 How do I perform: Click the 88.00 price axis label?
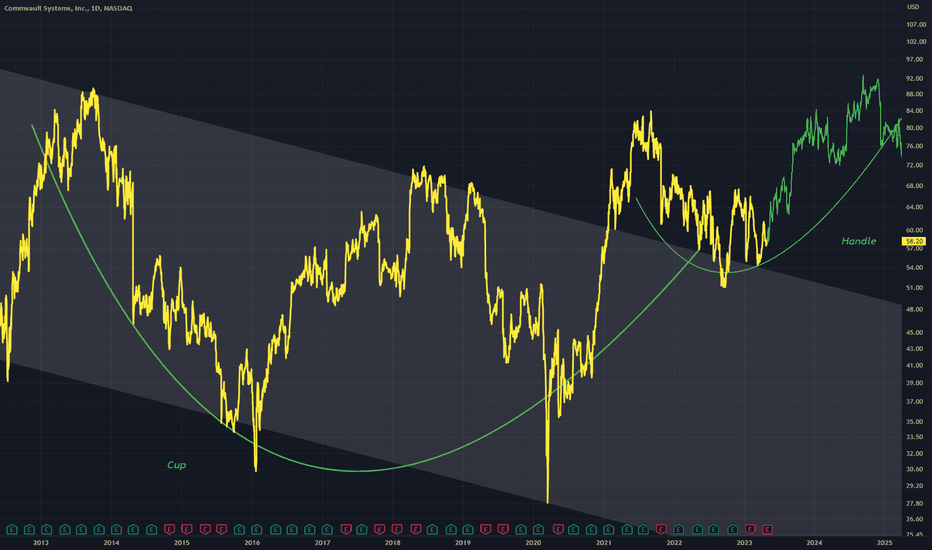(x=916, y=94)
